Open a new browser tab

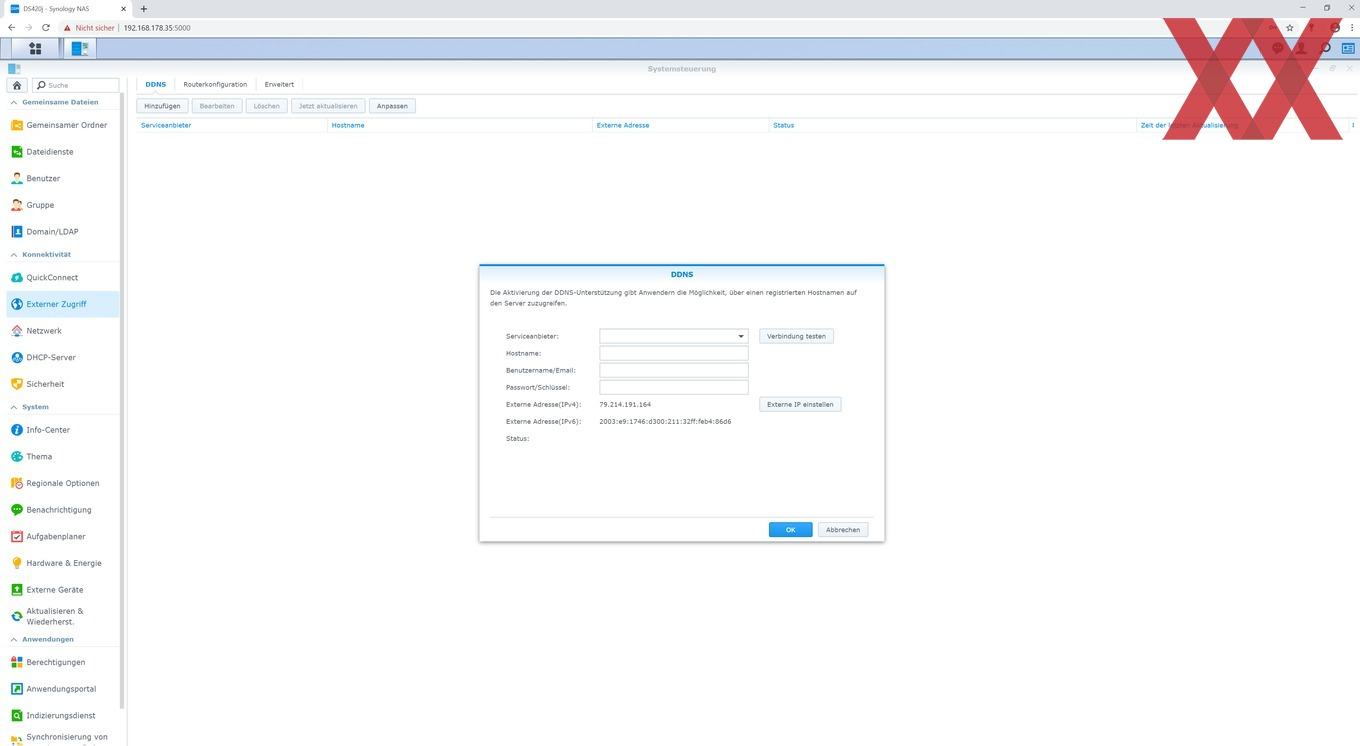click(x=143, y=9)
